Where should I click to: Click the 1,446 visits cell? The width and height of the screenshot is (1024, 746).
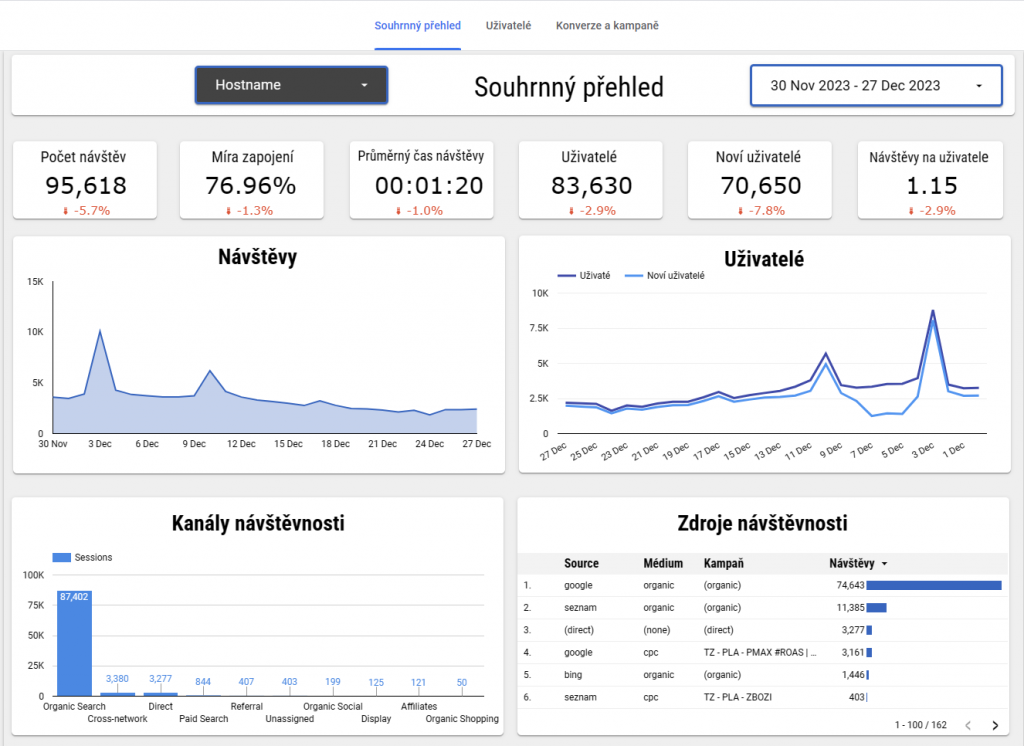853,675
